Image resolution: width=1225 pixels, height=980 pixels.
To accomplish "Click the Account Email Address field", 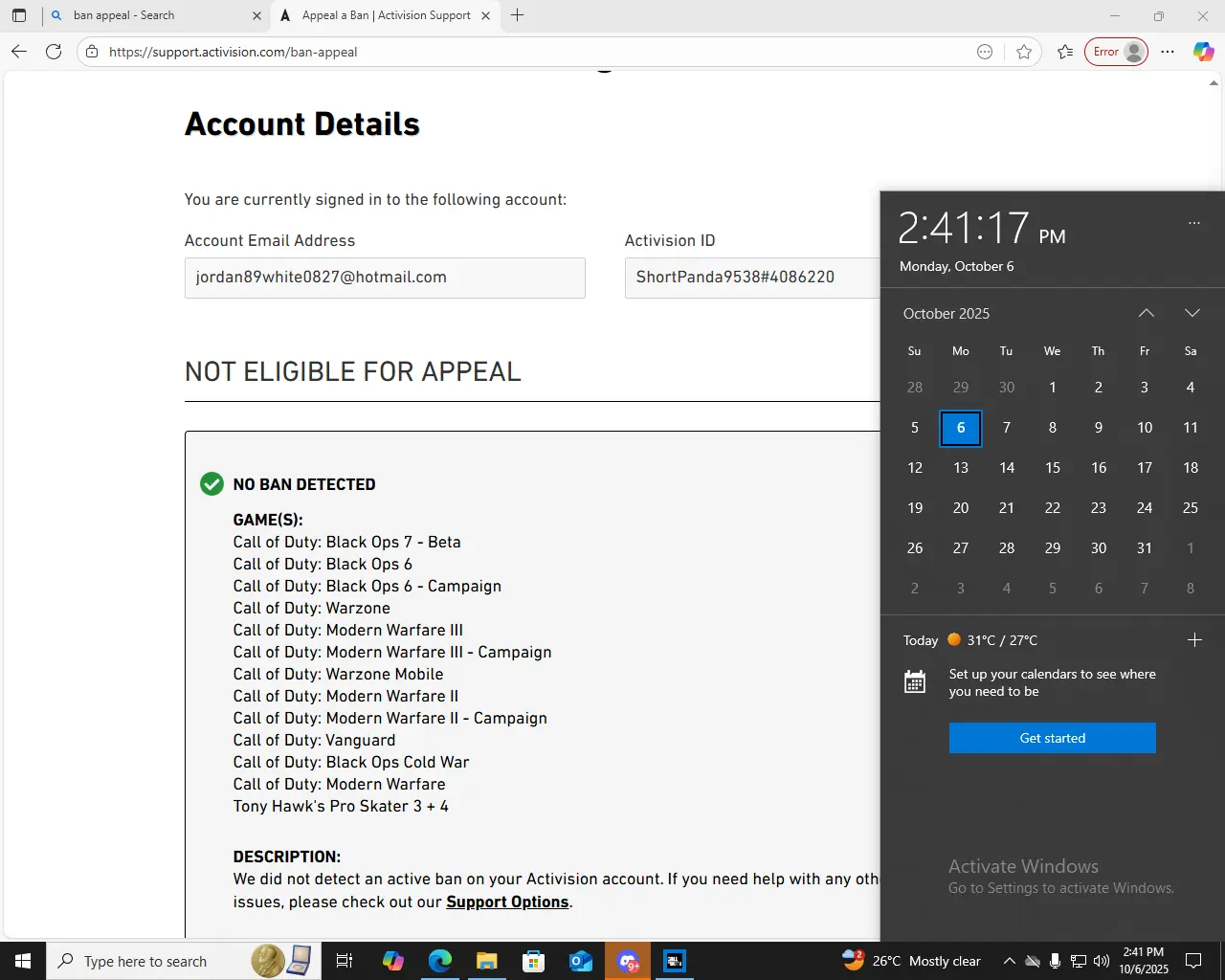I will click(x=385, y=278).
